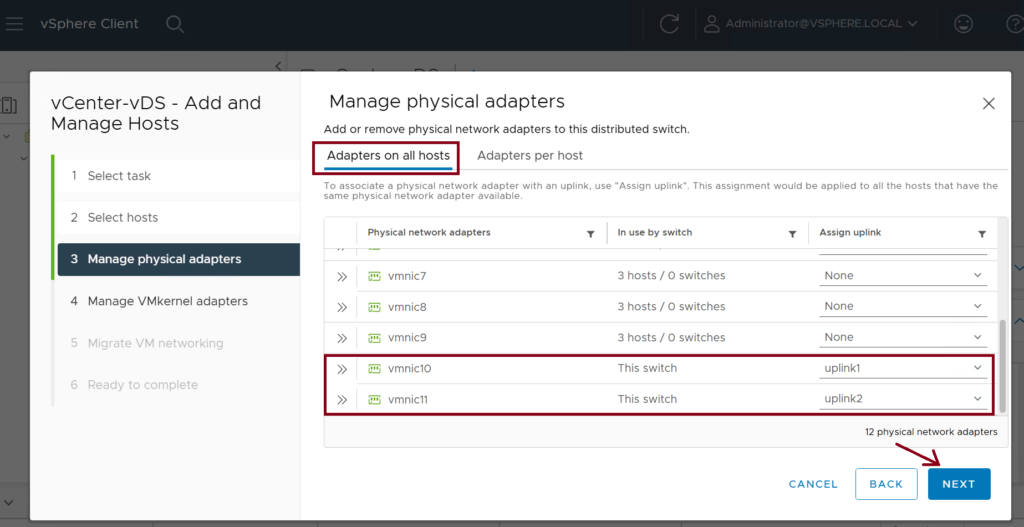Collapse the background navigator panel chevron
This screenshot has width=1024, height=527.
point(278,65)
